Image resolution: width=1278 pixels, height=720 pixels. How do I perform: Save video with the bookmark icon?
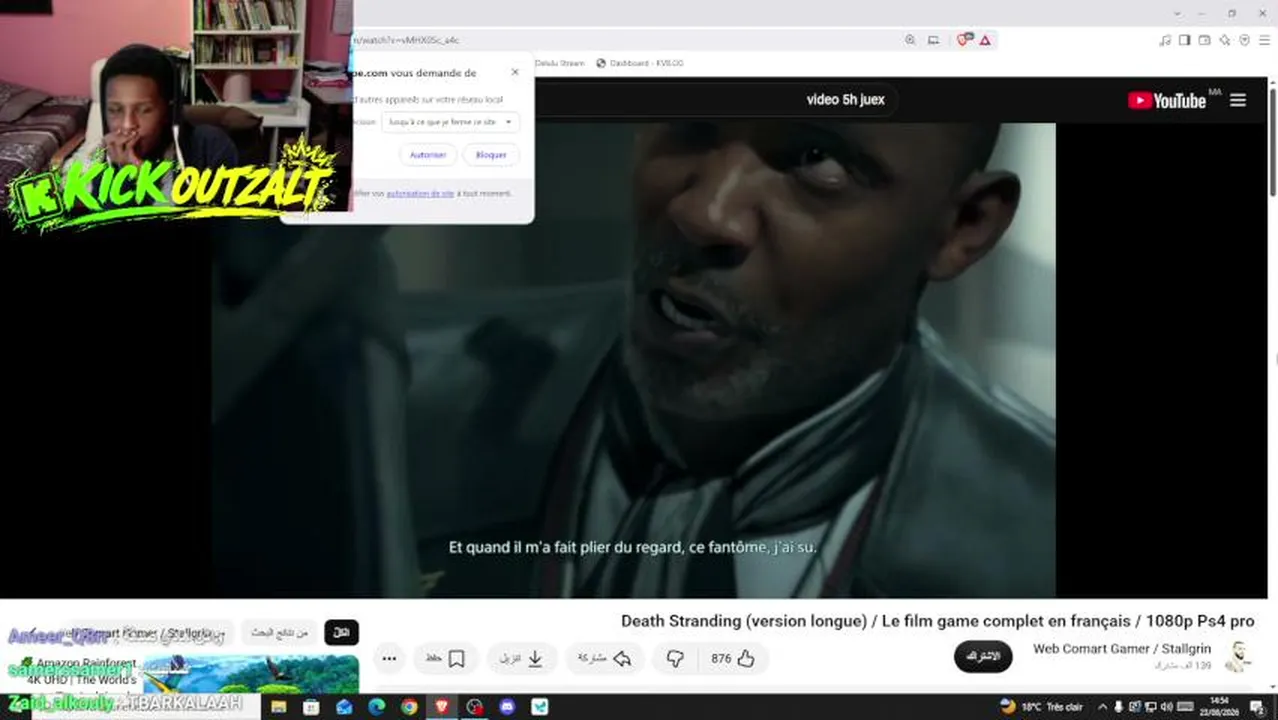pyautogui.click(x=446, y=658)
